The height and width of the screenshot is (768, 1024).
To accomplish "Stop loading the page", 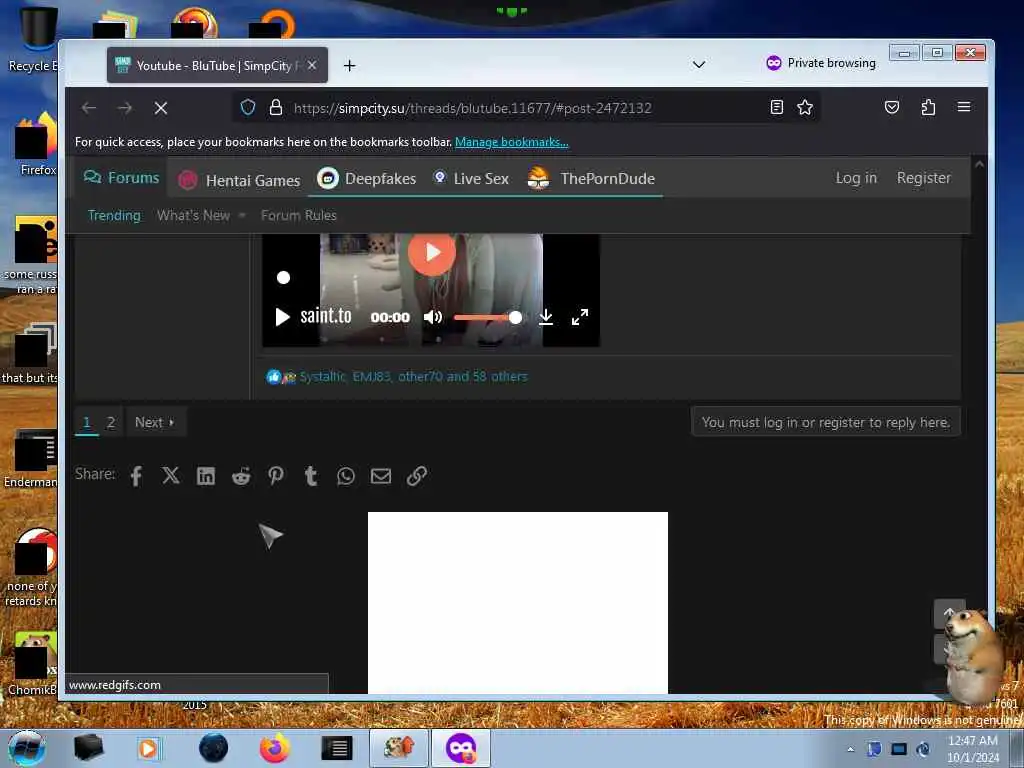I will [x=161, y=108].
